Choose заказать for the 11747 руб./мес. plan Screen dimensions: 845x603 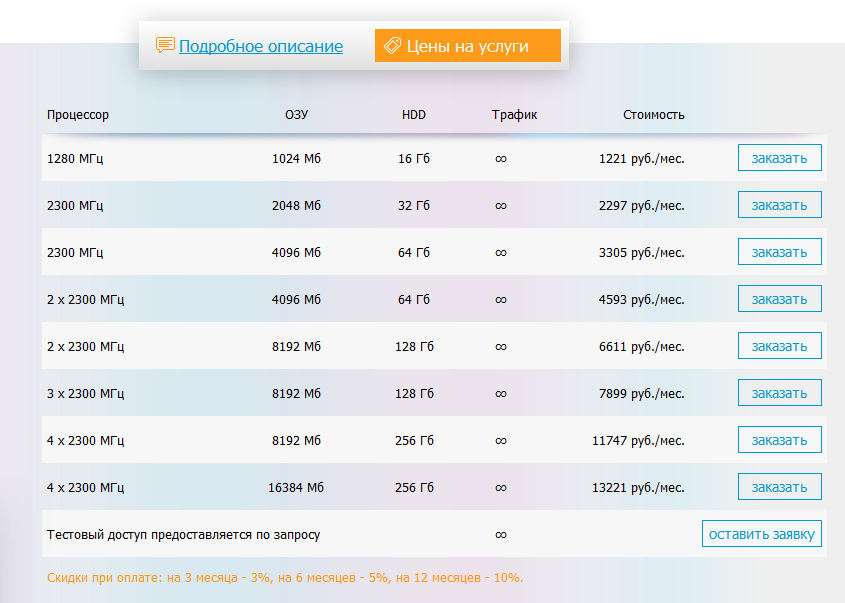(779, 440)
